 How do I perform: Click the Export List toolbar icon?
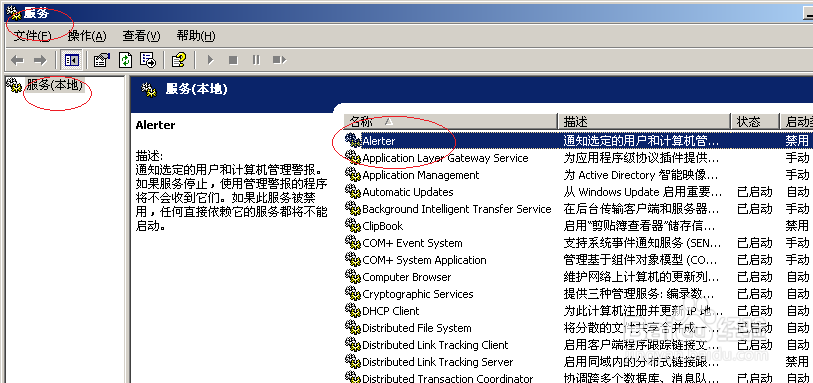(148, 61)
